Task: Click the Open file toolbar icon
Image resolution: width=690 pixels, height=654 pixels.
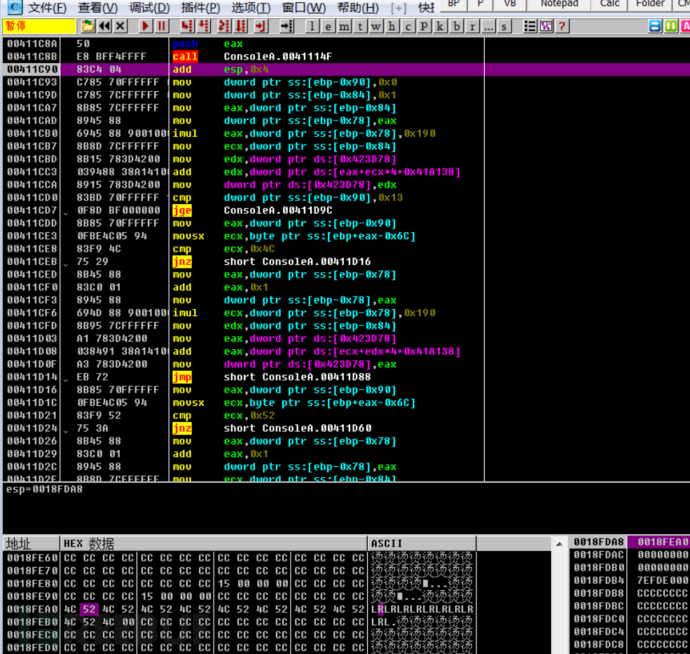Action: point(88,25)
